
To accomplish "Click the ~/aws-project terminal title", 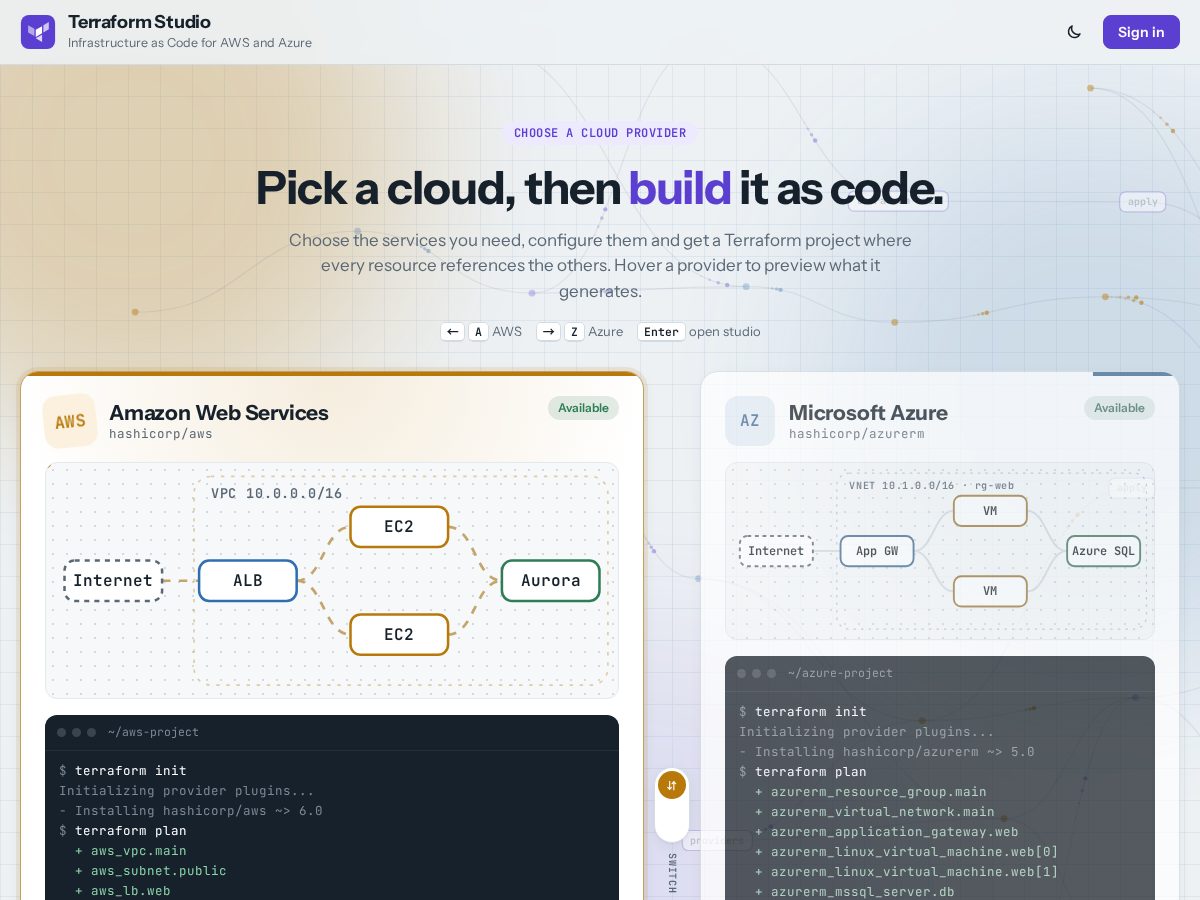I will (153, 733).
